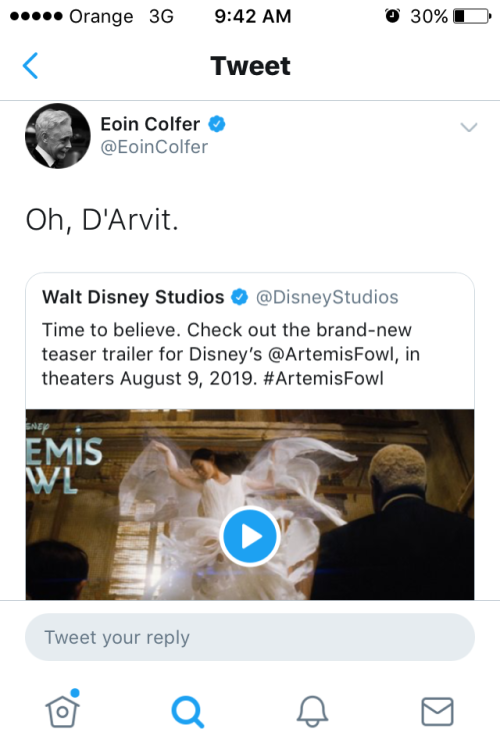Open the Notifications bell tab
This screenshot has height=750, width=500.
tap(312, 711)
